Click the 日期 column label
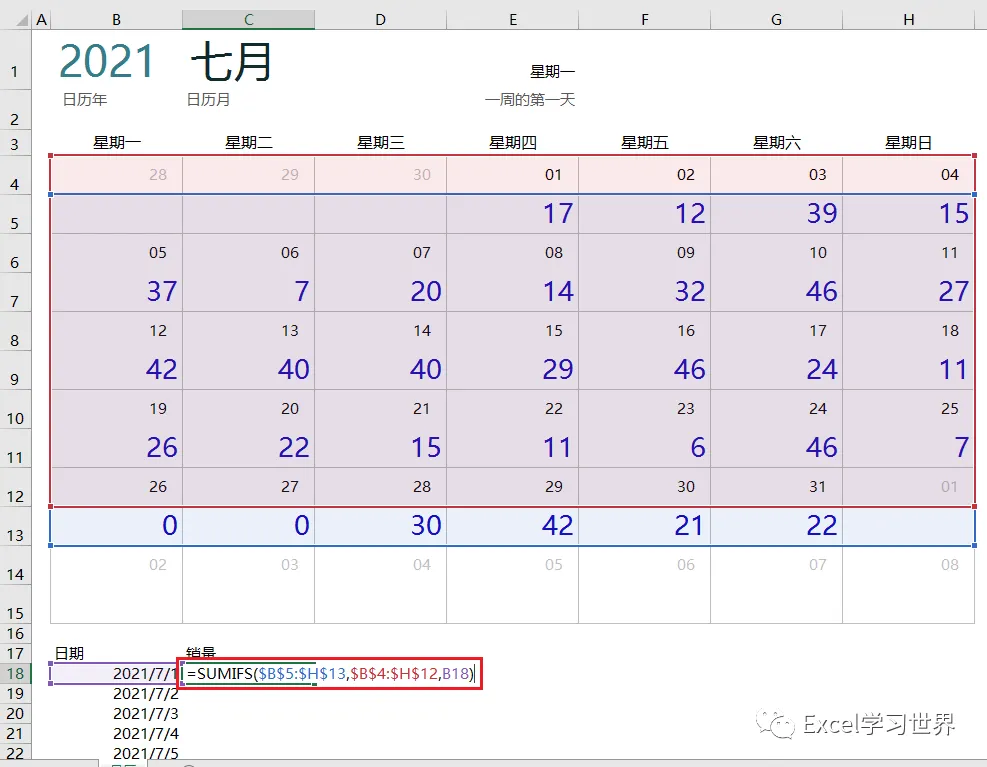The height and width of the screenshot is (767, 987). click(x=69, y=653)
